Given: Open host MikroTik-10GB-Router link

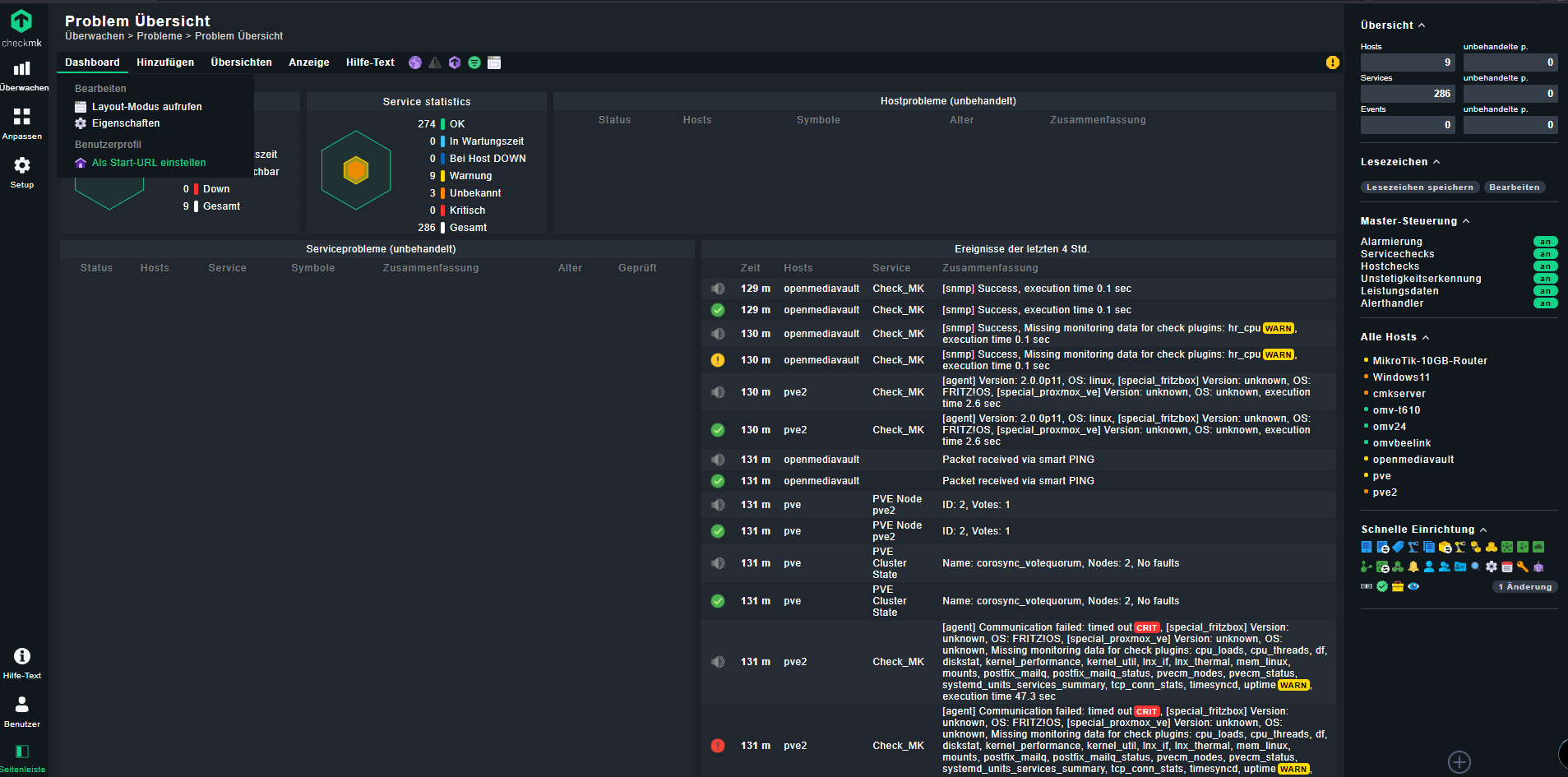Looking at the screenshot, I should [1430, 361].
